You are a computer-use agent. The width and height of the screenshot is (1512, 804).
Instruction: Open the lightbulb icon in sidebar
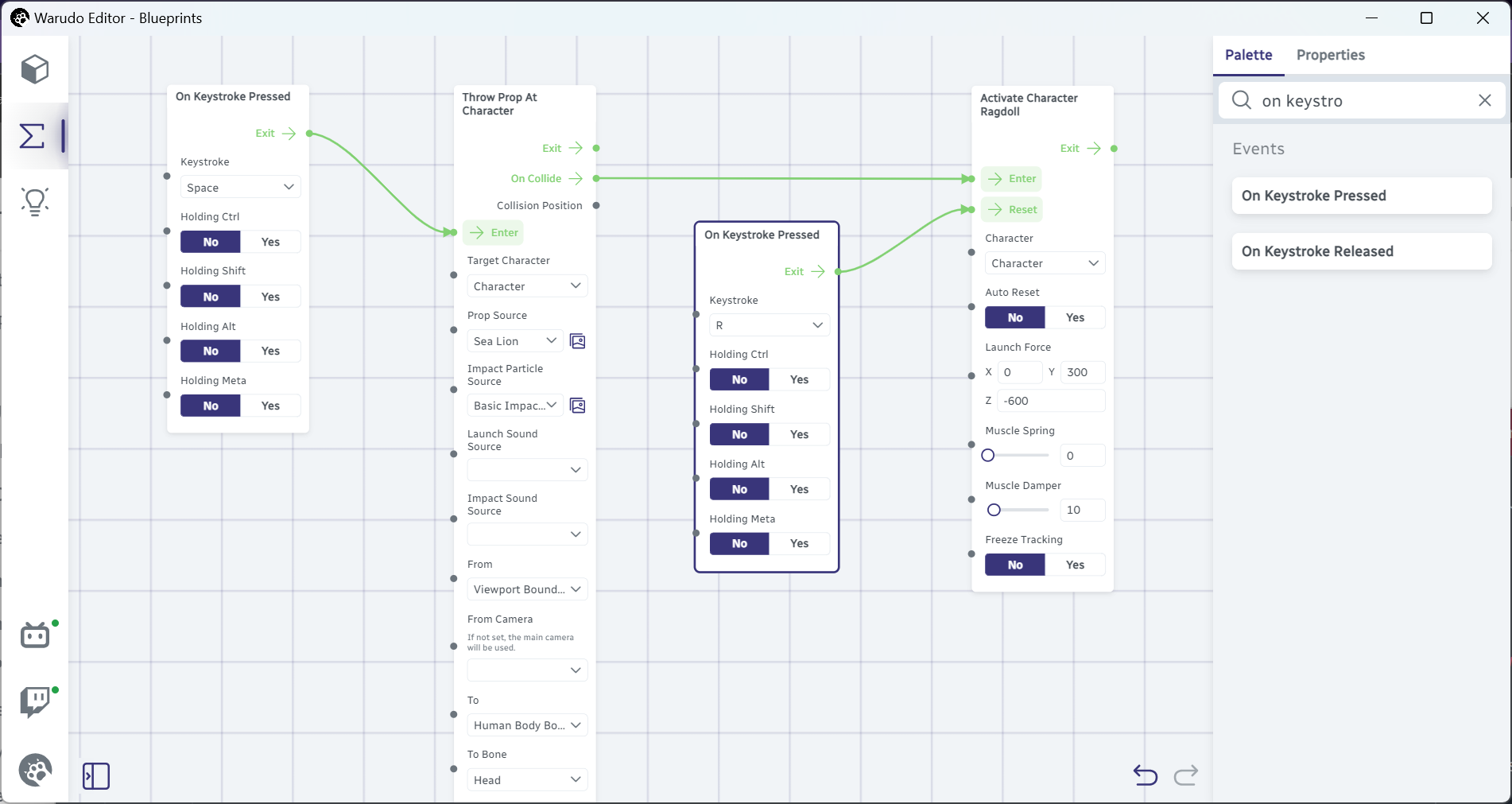coord(35,202)
